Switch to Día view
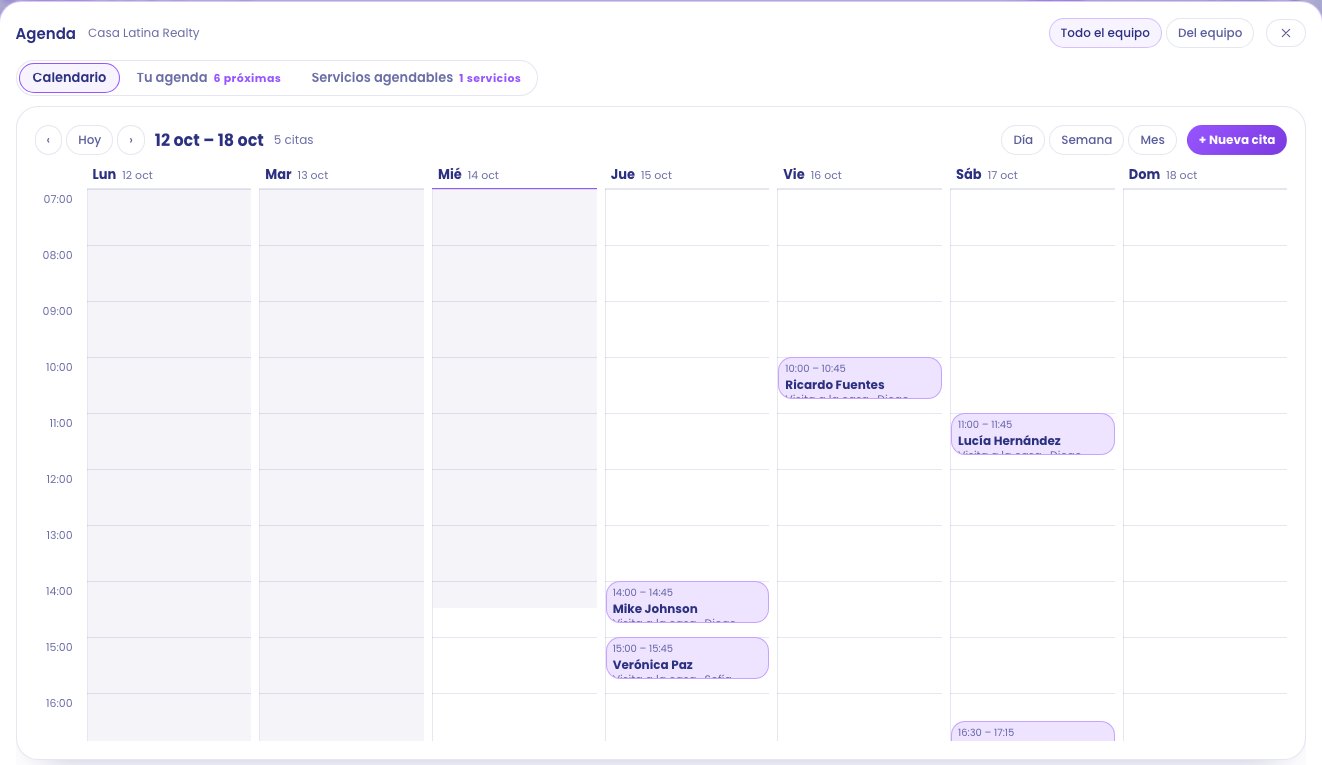Viewport: 1322px width, 765px height. pos(1023,140)
